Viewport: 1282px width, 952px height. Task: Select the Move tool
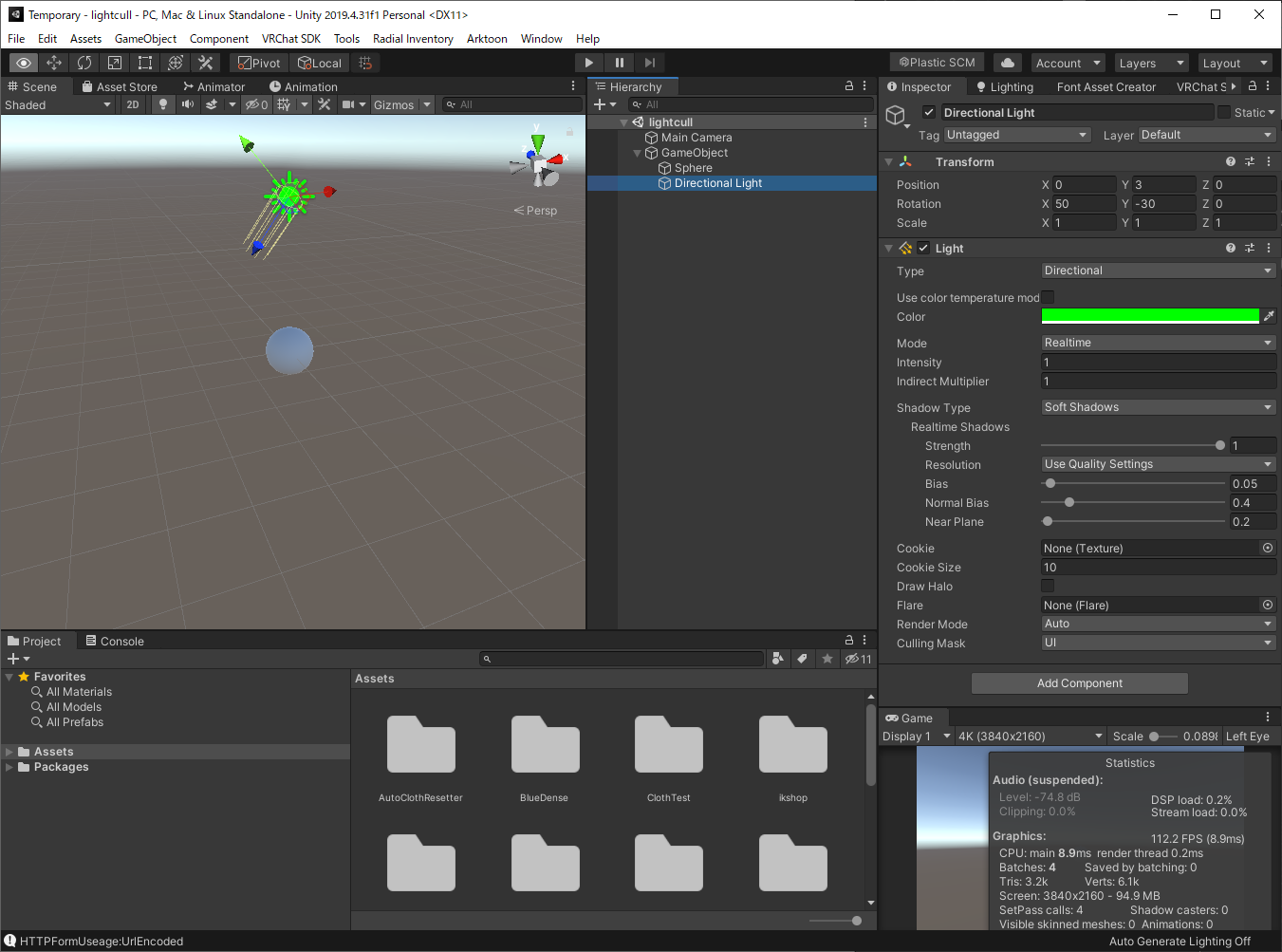click(x=54, y=63)
